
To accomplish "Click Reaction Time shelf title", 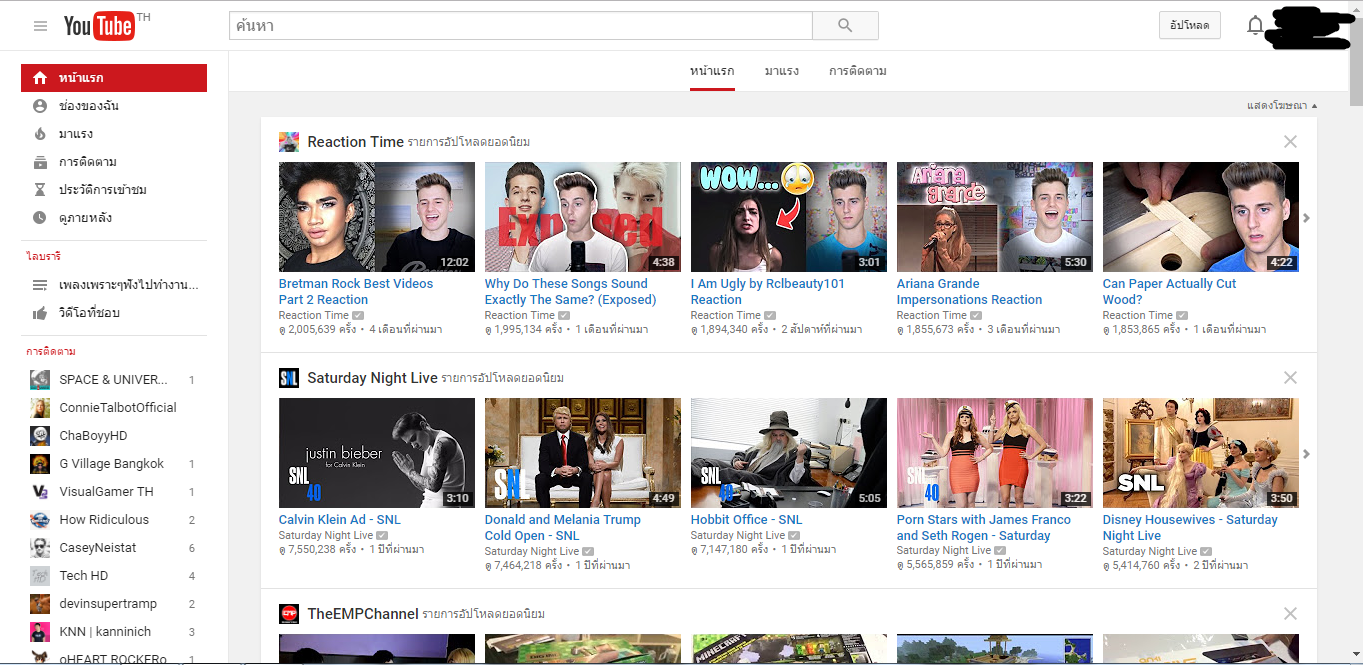I will (x=356, y=142).
